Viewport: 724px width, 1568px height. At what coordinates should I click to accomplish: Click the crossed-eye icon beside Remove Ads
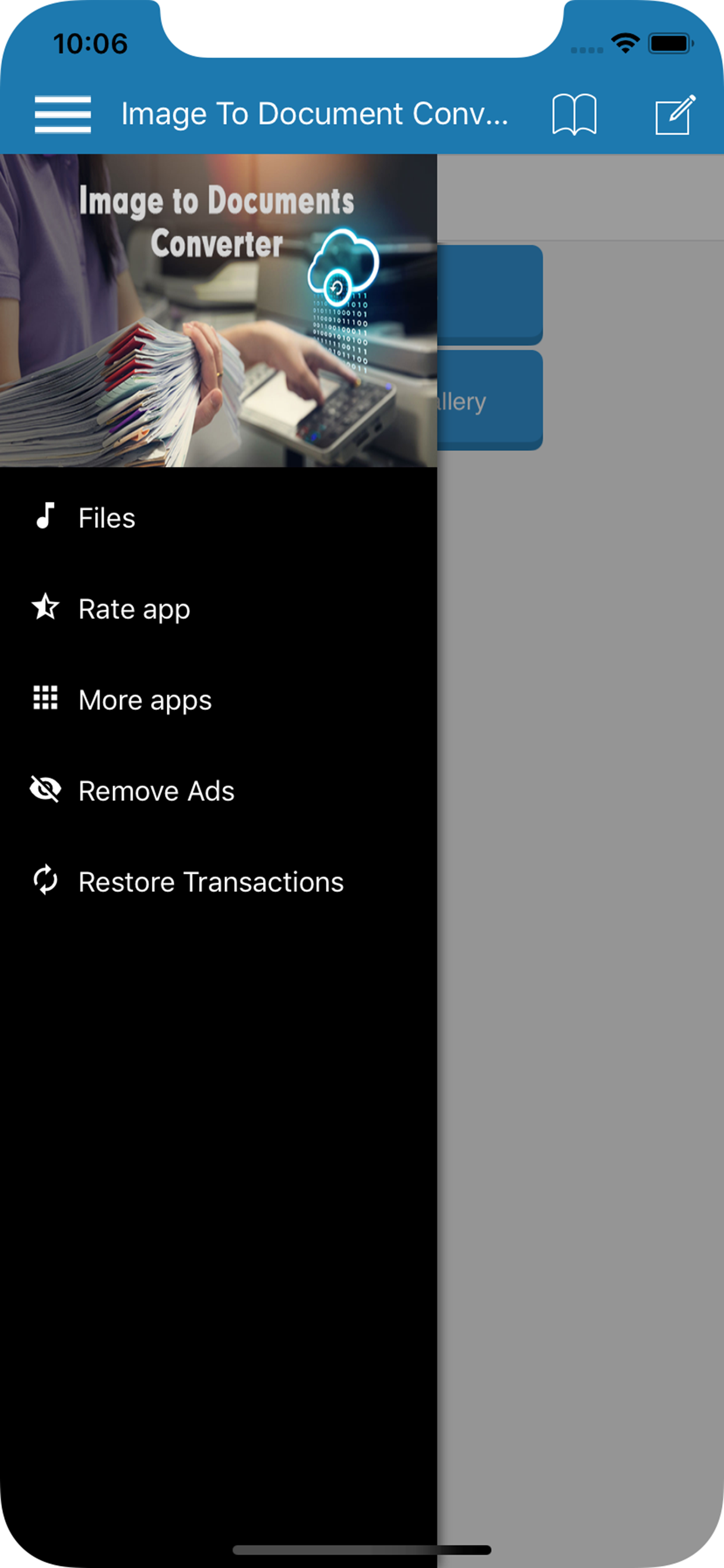[45, 789]
